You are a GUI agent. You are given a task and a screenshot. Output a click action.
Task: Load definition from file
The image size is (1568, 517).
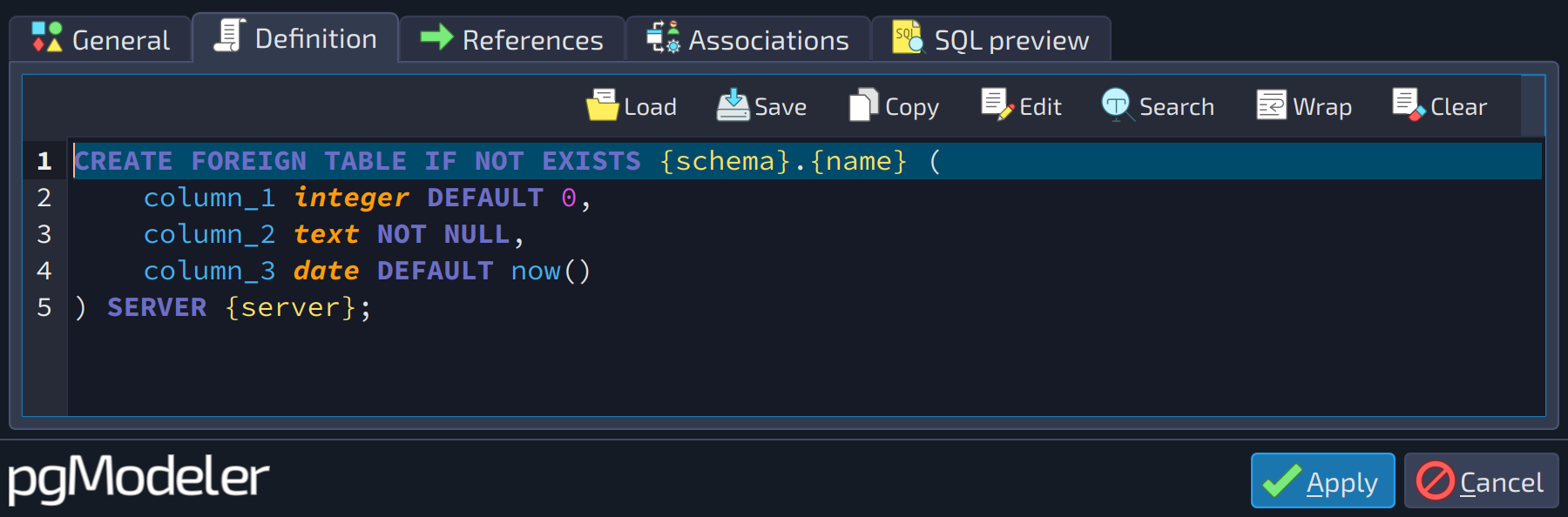(632, 106)
